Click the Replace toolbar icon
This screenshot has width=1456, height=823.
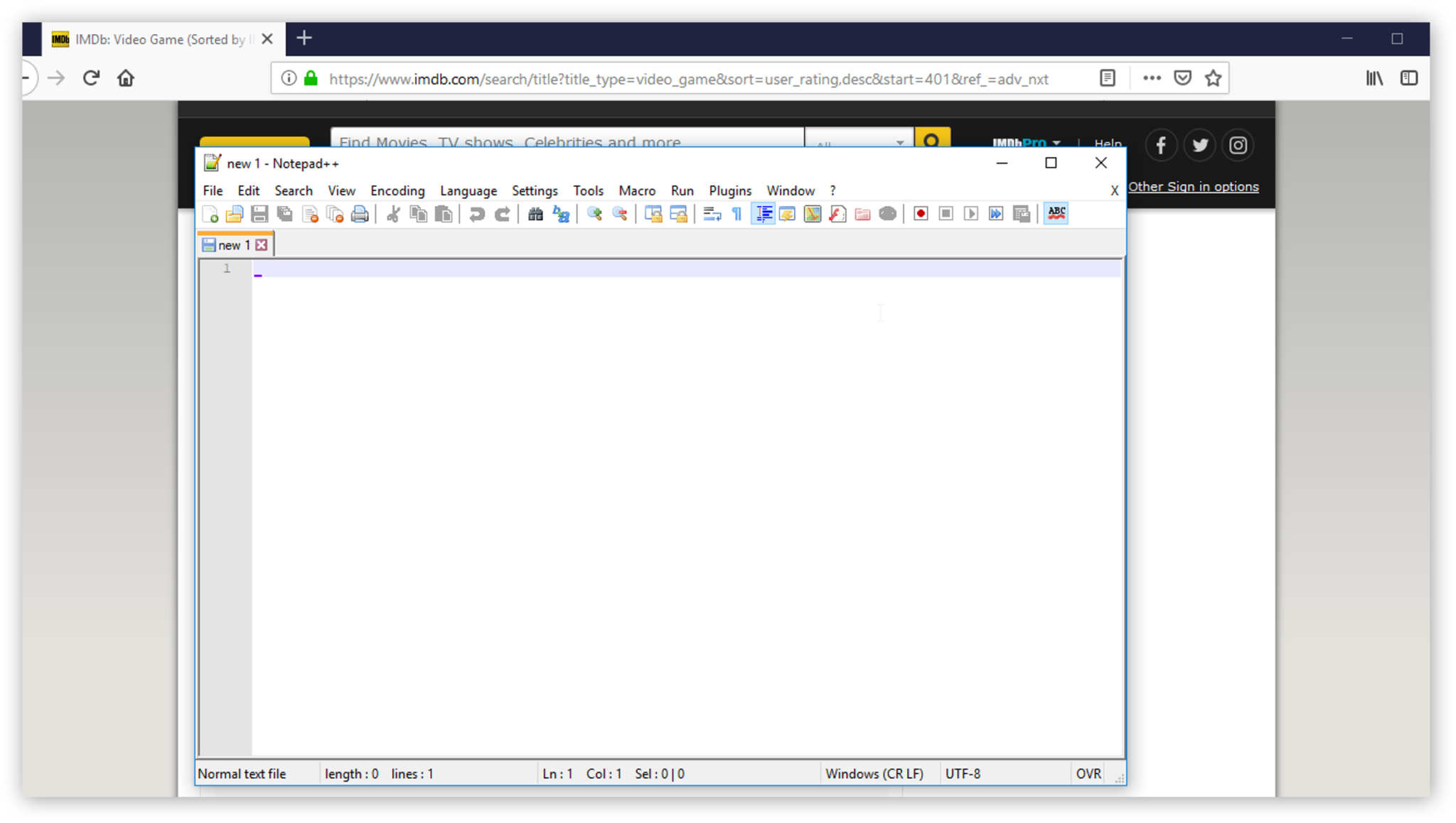[561, 214]
